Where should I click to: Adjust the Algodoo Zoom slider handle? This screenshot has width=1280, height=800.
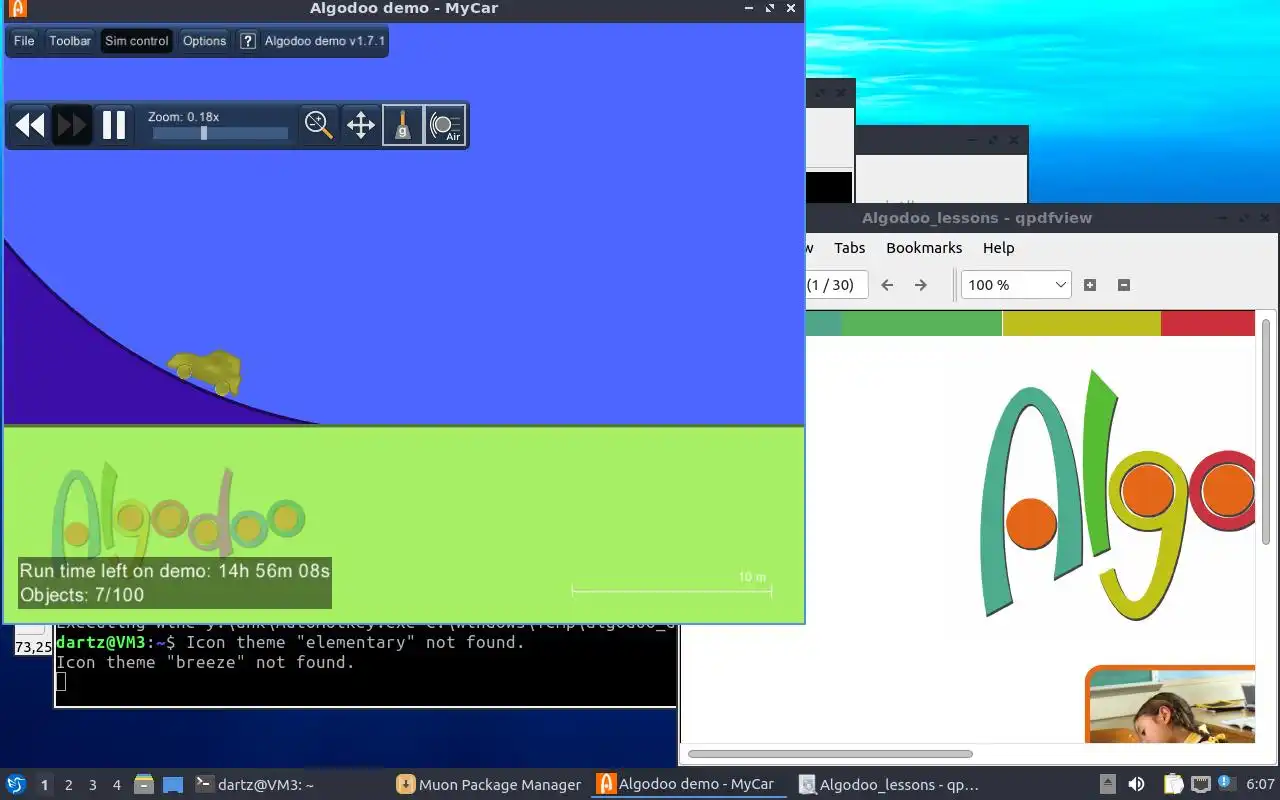click(x=204, y=132)
